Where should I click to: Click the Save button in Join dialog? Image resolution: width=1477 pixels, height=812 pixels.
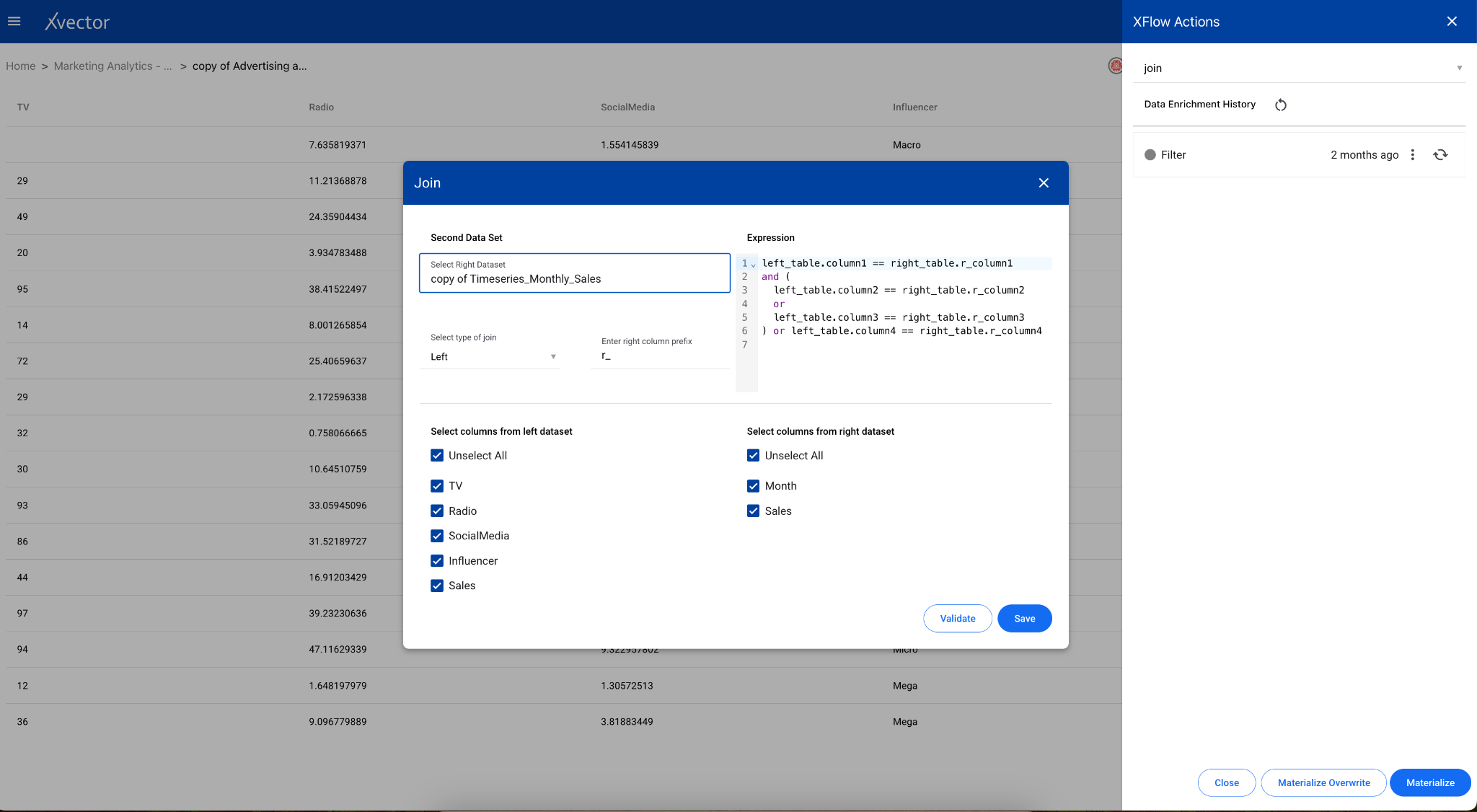pos(1024,619)
